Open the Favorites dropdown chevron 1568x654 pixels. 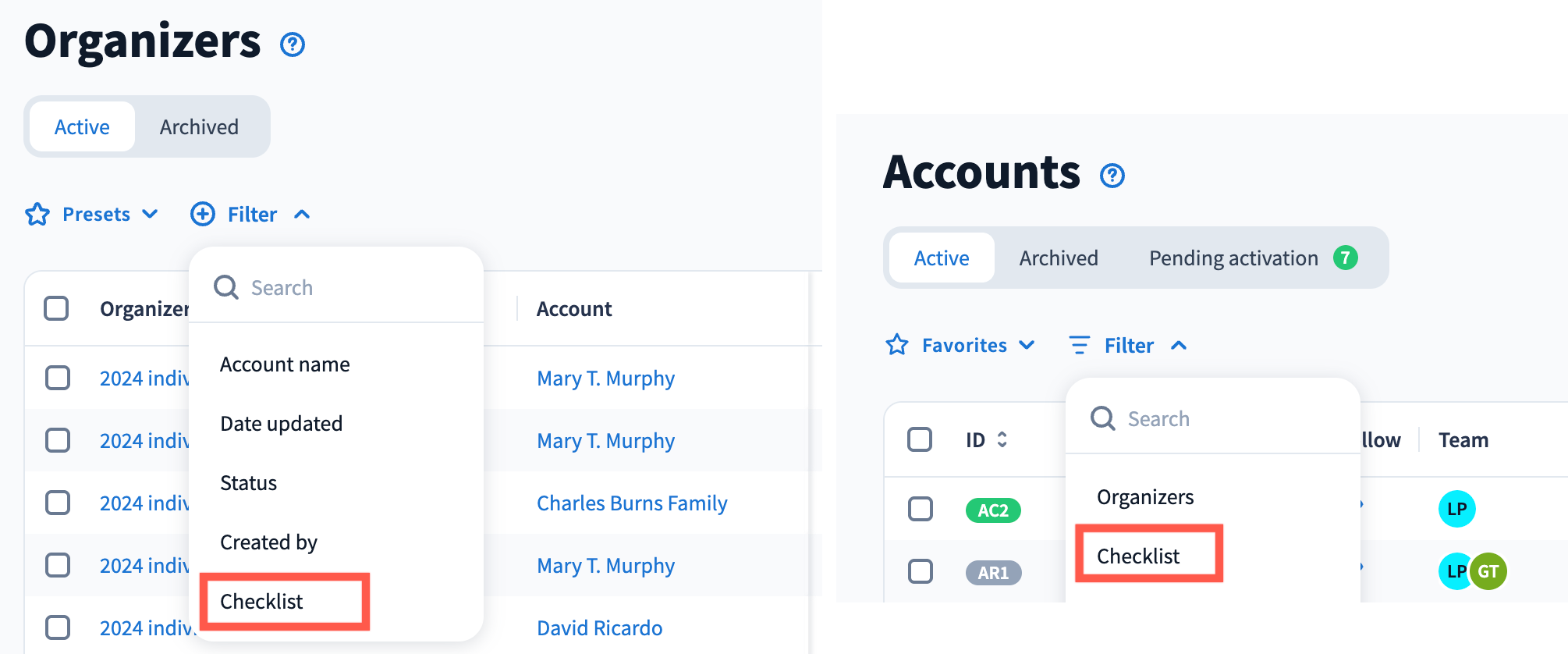point(1027,345)
